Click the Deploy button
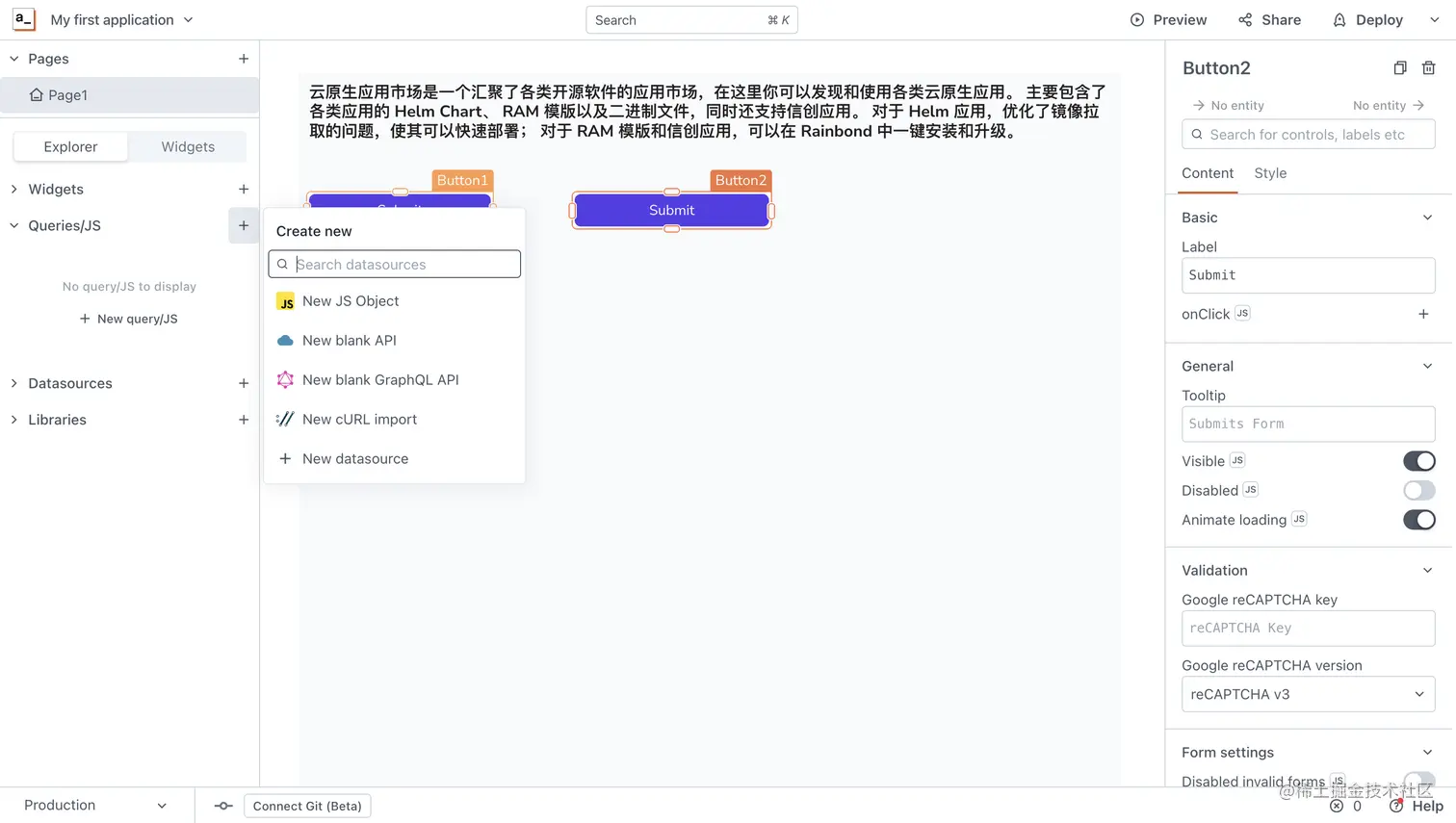 [x=1367, y=20]
